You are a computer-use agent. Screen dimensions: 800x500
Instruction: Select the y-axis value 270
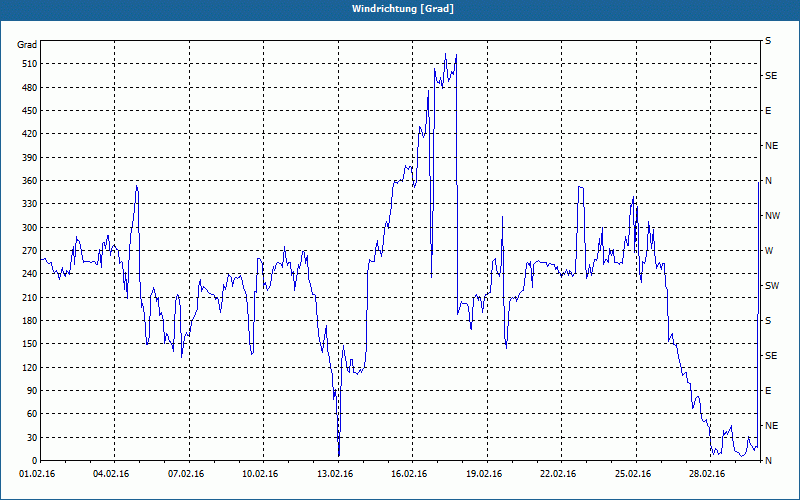point(31,251)
